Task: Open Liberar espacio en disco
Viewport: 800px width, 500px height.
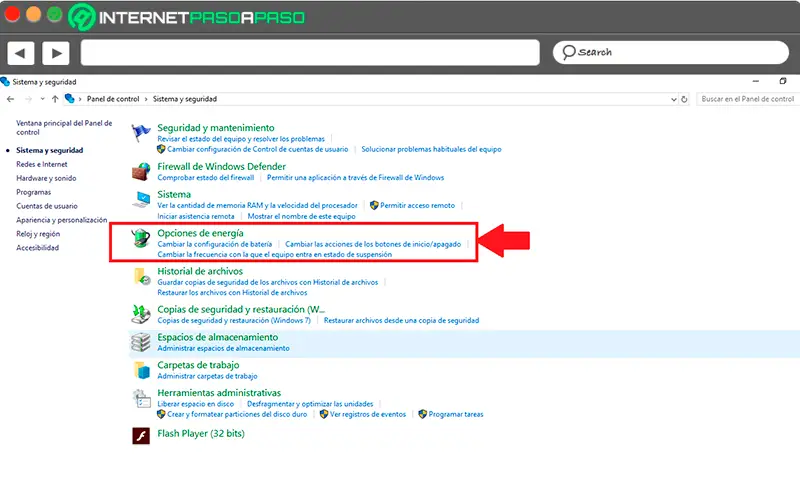Action: (195, 404)
